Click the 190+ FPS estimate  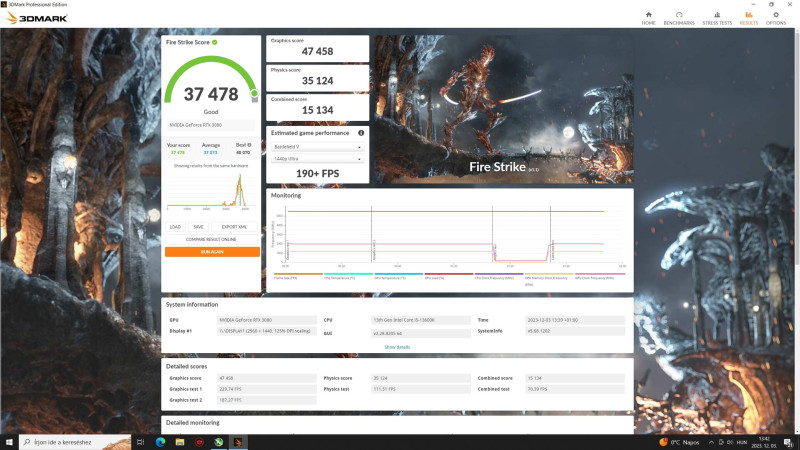(317, 173)
